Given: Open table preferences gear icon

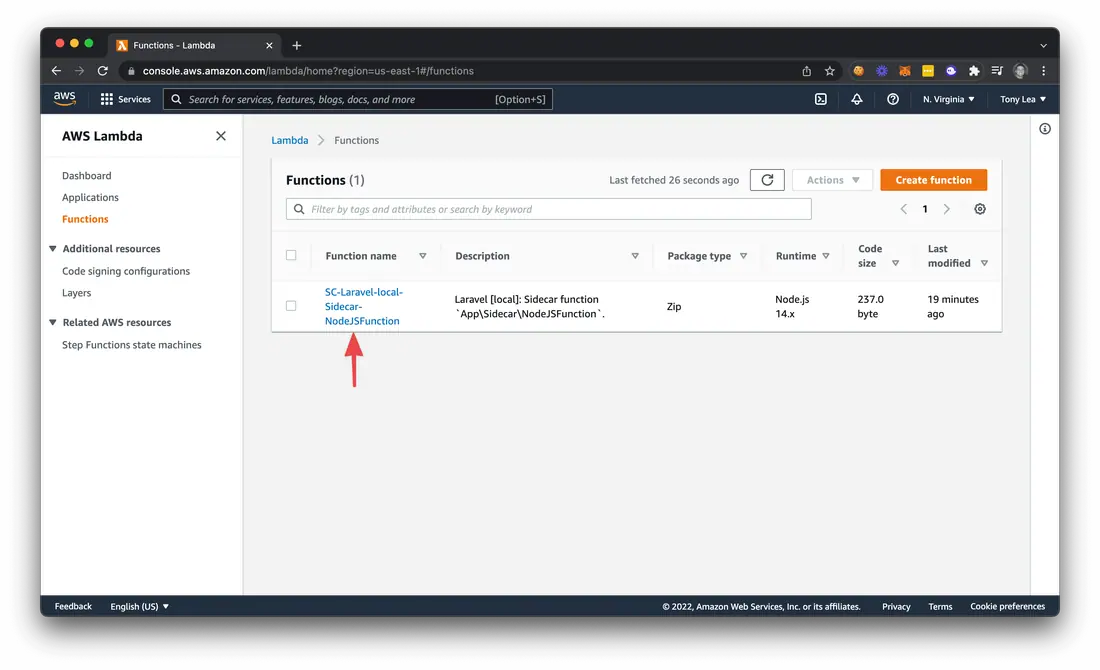Looking at the screenshot, I should (980, 209).
